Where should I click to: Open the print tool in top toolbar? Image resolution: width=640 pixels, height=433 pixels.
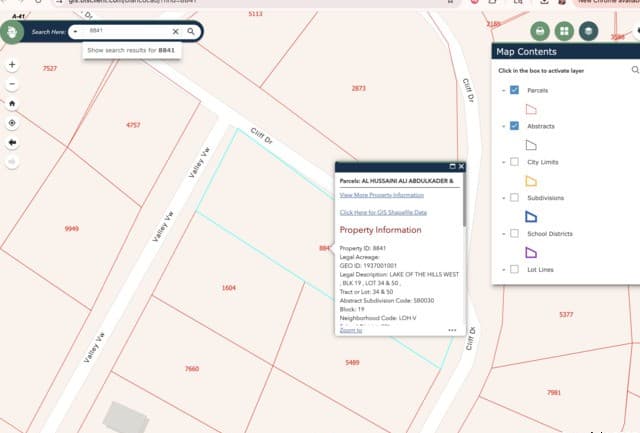coord(540,31)
